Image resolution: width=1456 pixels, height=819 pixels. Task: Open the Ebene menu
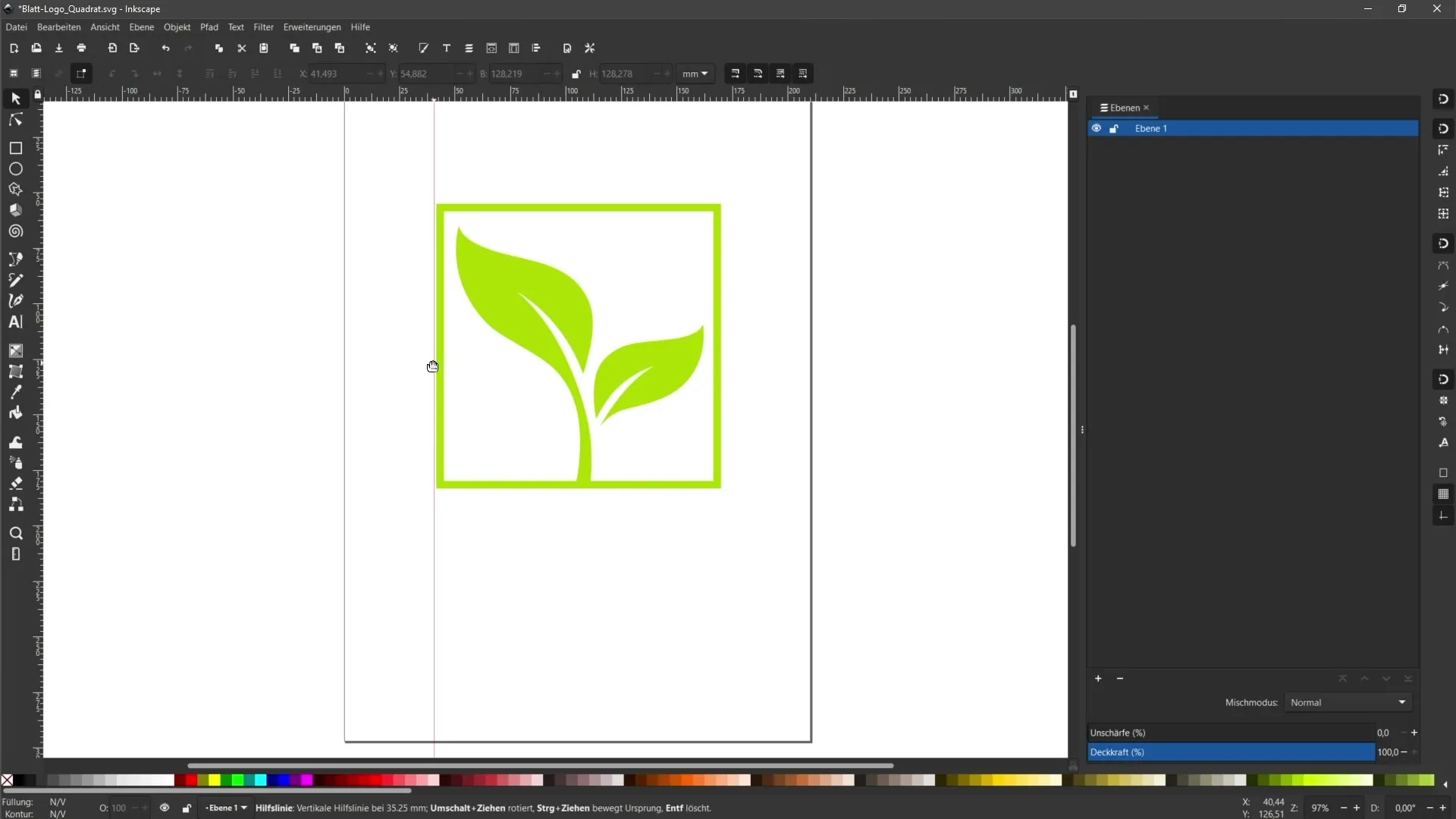(x=141, y=27)
